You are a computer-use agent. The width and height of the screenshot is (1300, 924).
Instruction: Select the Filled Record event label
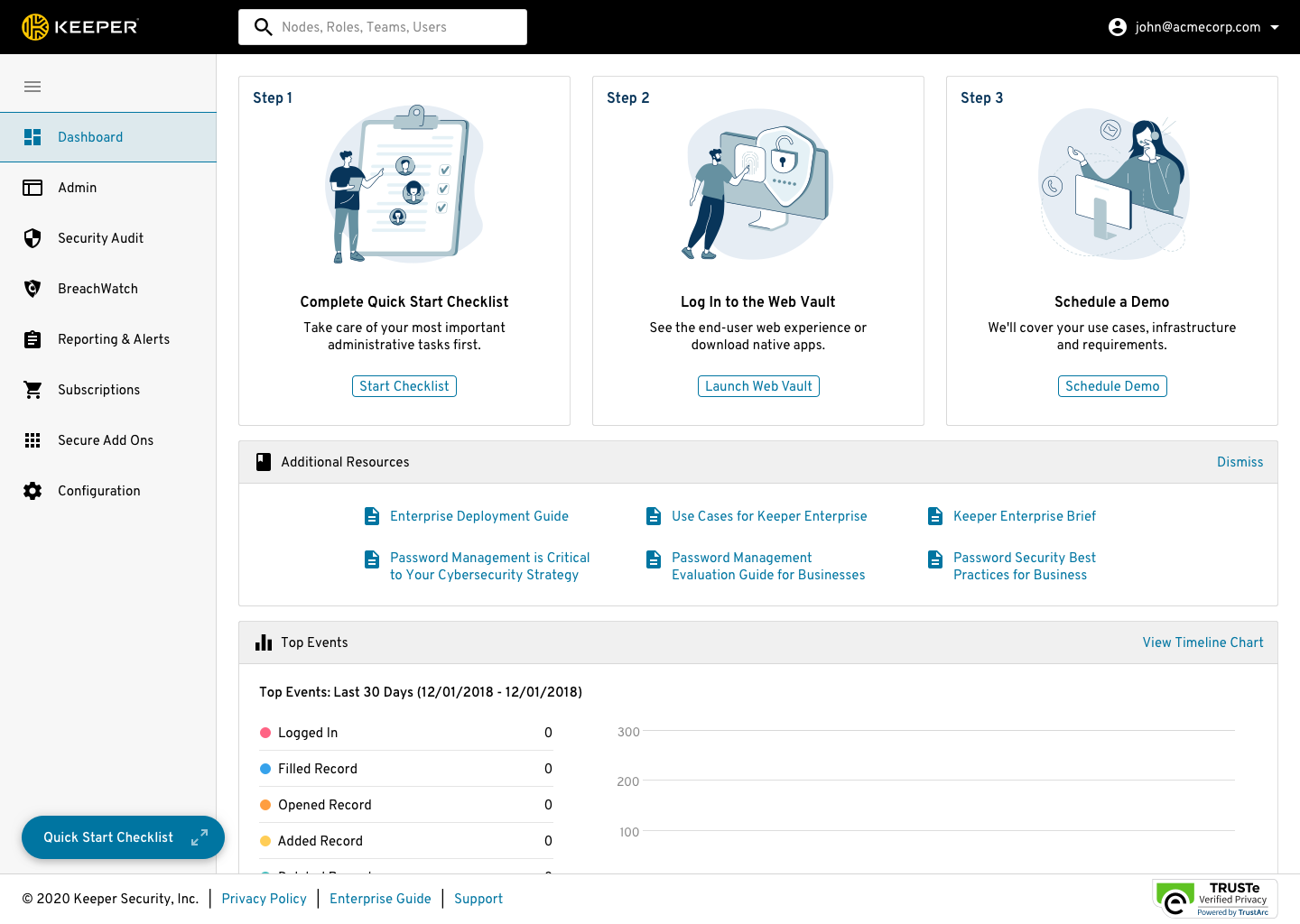click(318, 769)
